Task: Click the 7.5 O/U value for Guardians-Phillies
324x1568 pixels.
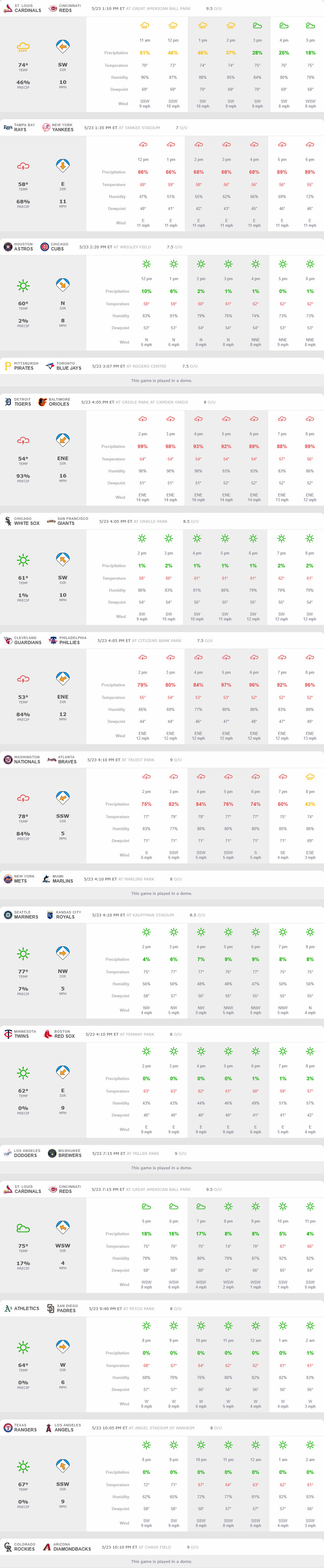Action: 205,640
